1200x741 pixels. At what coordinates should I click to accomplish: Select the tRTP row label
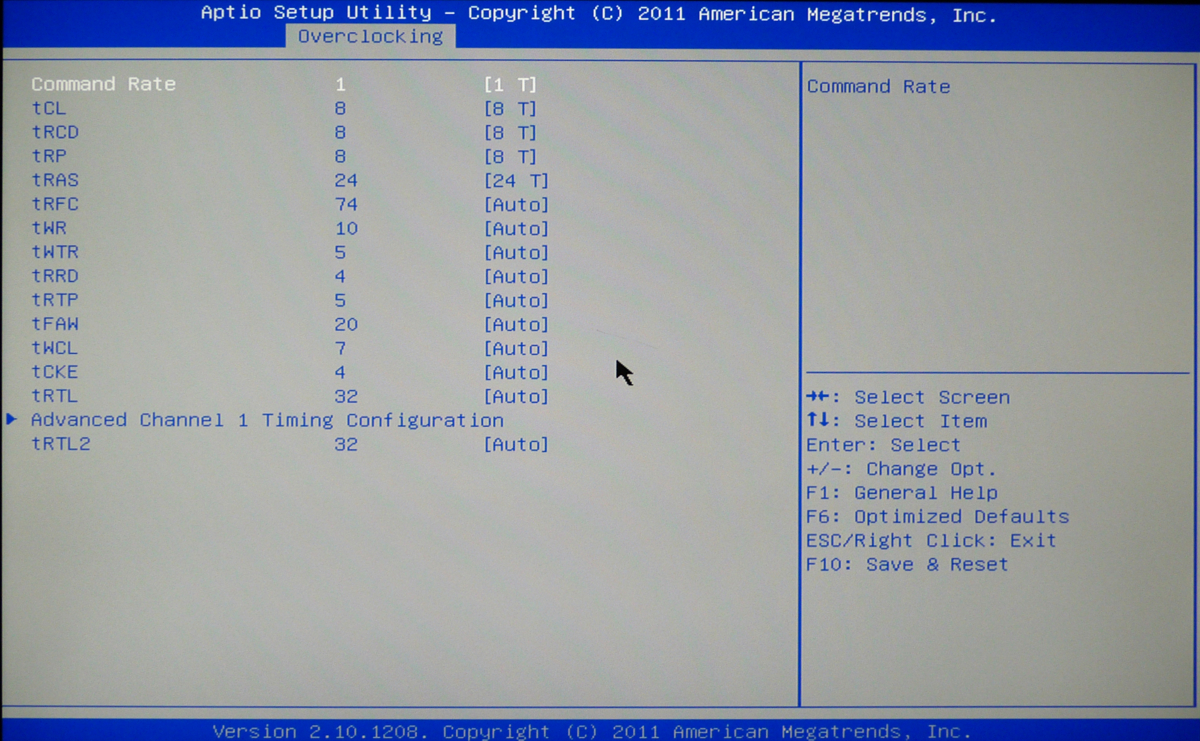click(x=55, y=300)
